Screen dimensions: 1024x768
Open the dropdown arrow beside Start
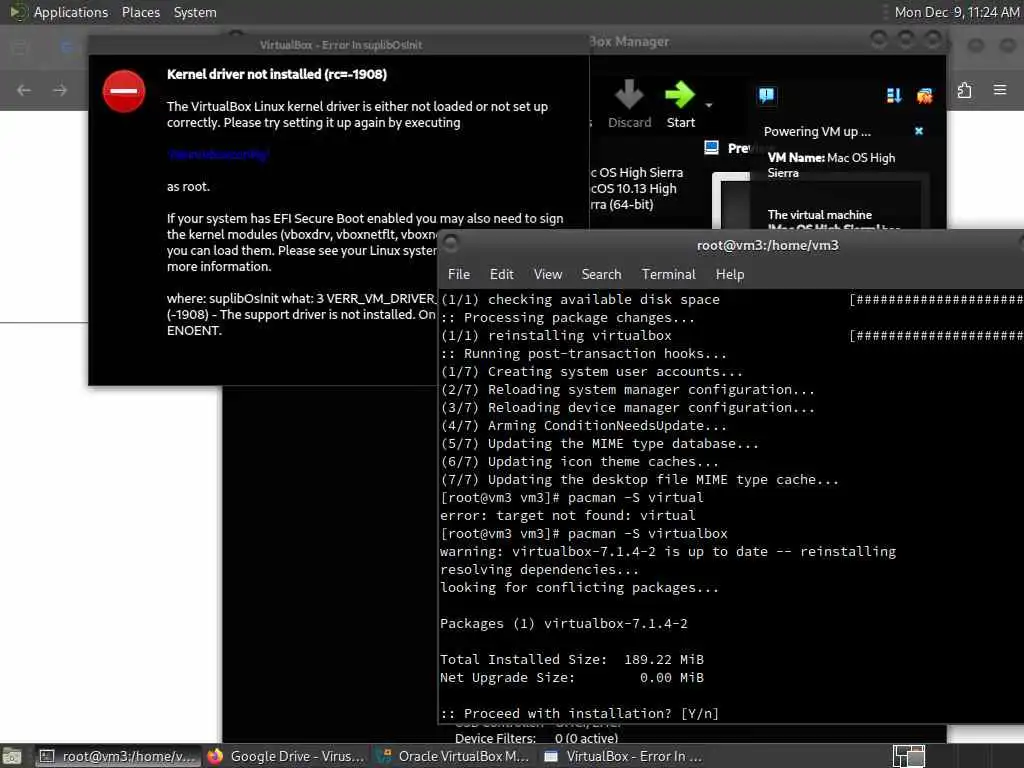click(709, 104)
